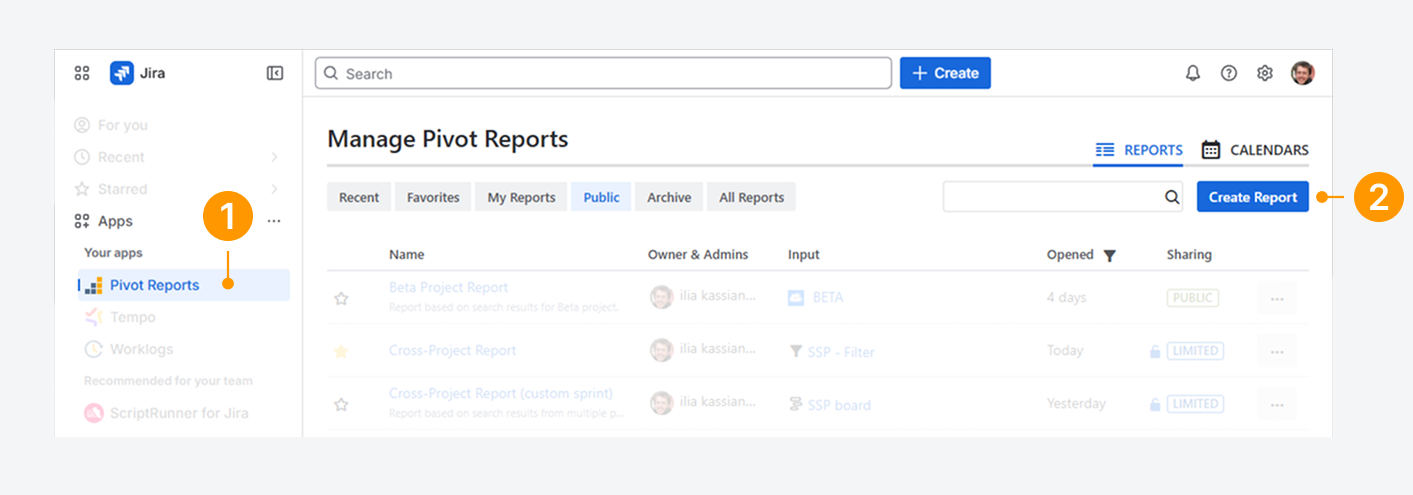Click the Create Report button

[x=1253, y=197]
